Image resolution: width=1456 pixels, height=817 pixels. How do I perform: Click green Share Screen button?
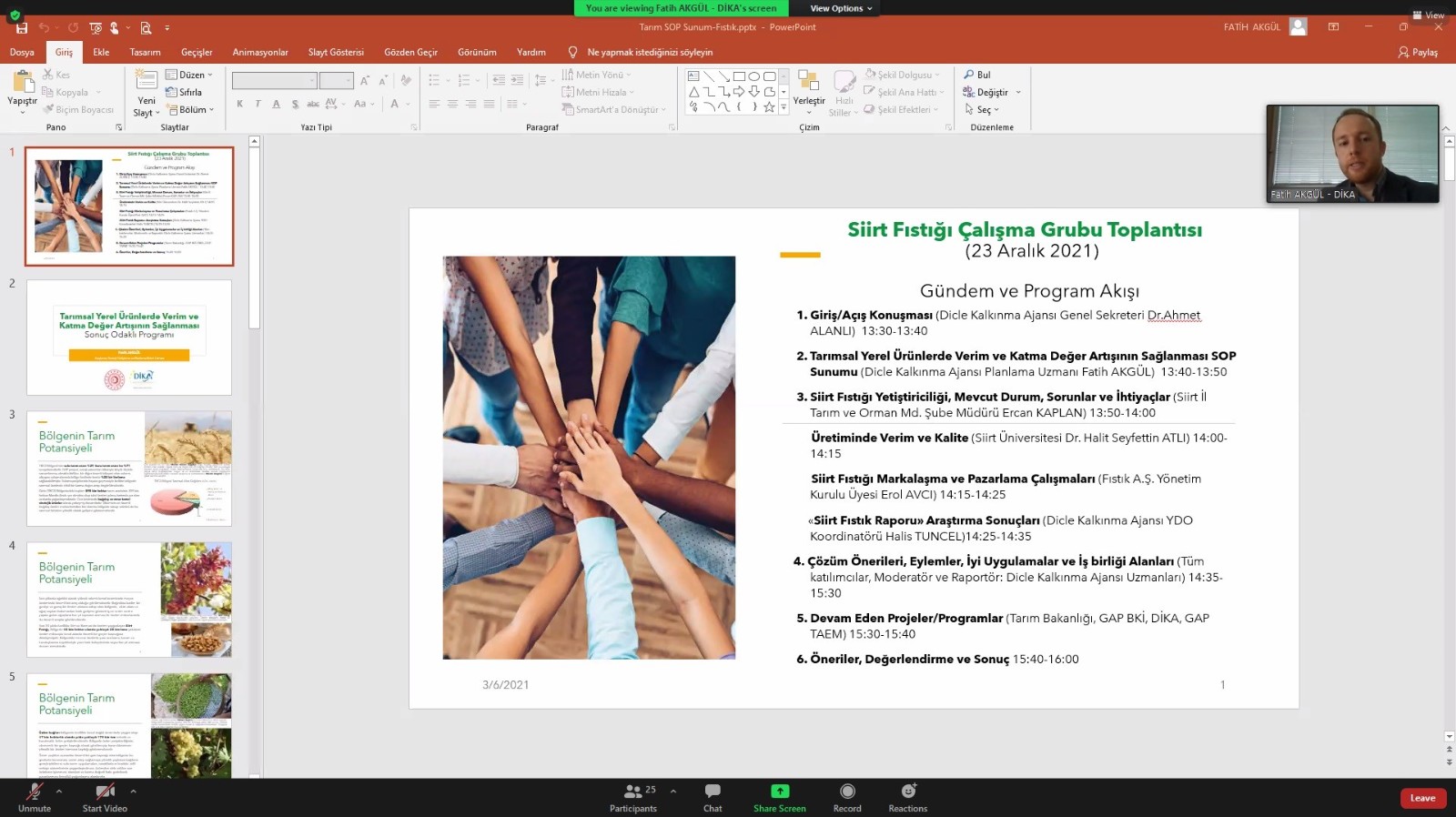(x=779, y=797)
